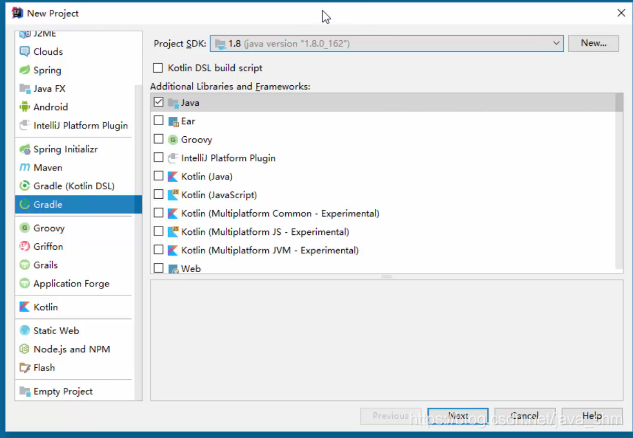Click the Gradle (Kotlin DSL) text label
This screenshot has height=438, width=633.
pyautogui.click(x=74, y=186)
